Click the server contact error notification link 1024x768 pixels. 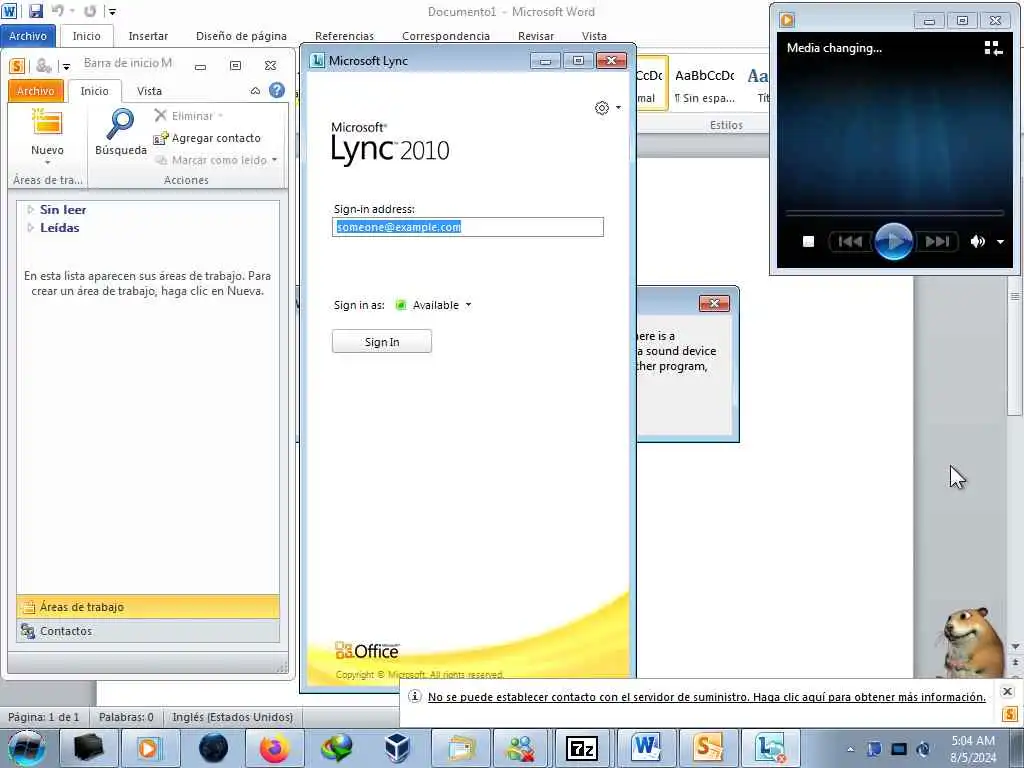point(707,697)
